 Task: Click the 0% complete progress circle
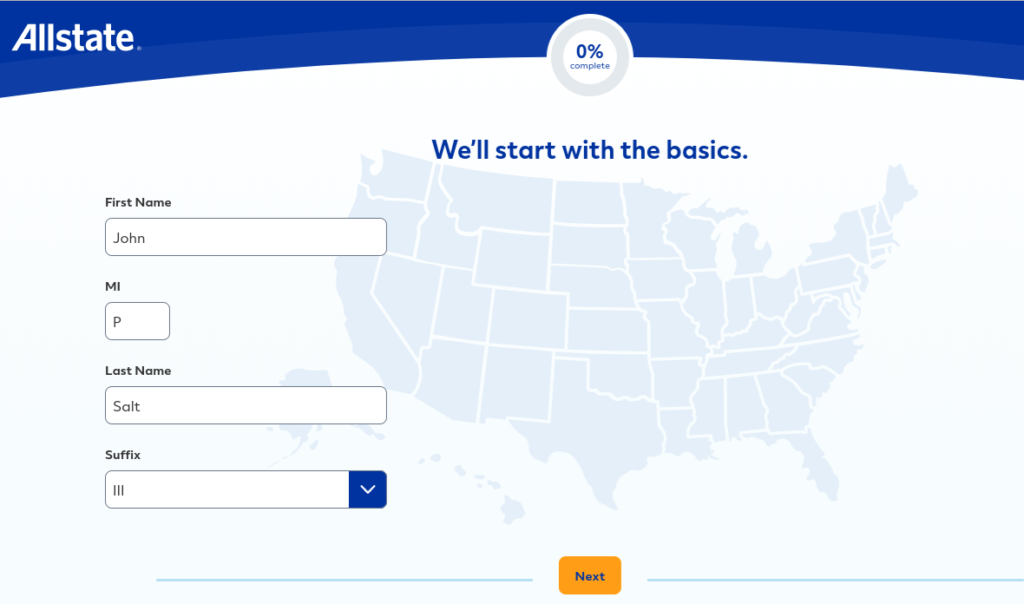pyautogui.click(x=589, y=55)
